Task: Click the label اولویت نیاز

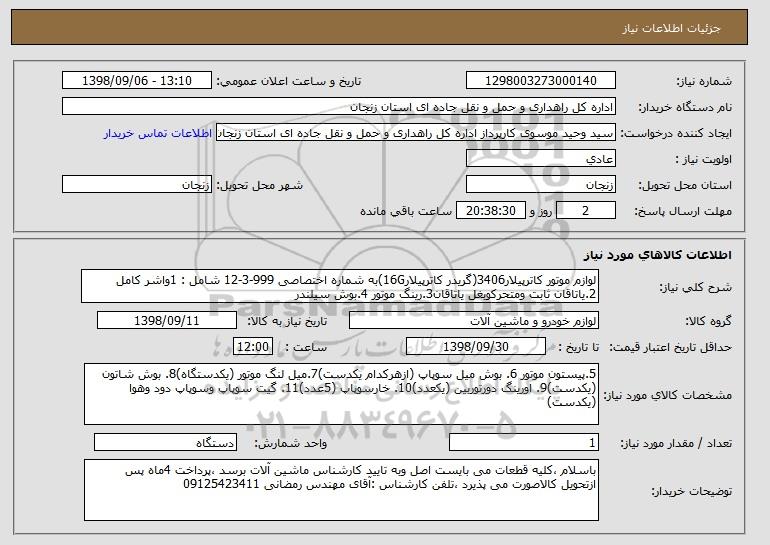Action: tap(704, 160)
